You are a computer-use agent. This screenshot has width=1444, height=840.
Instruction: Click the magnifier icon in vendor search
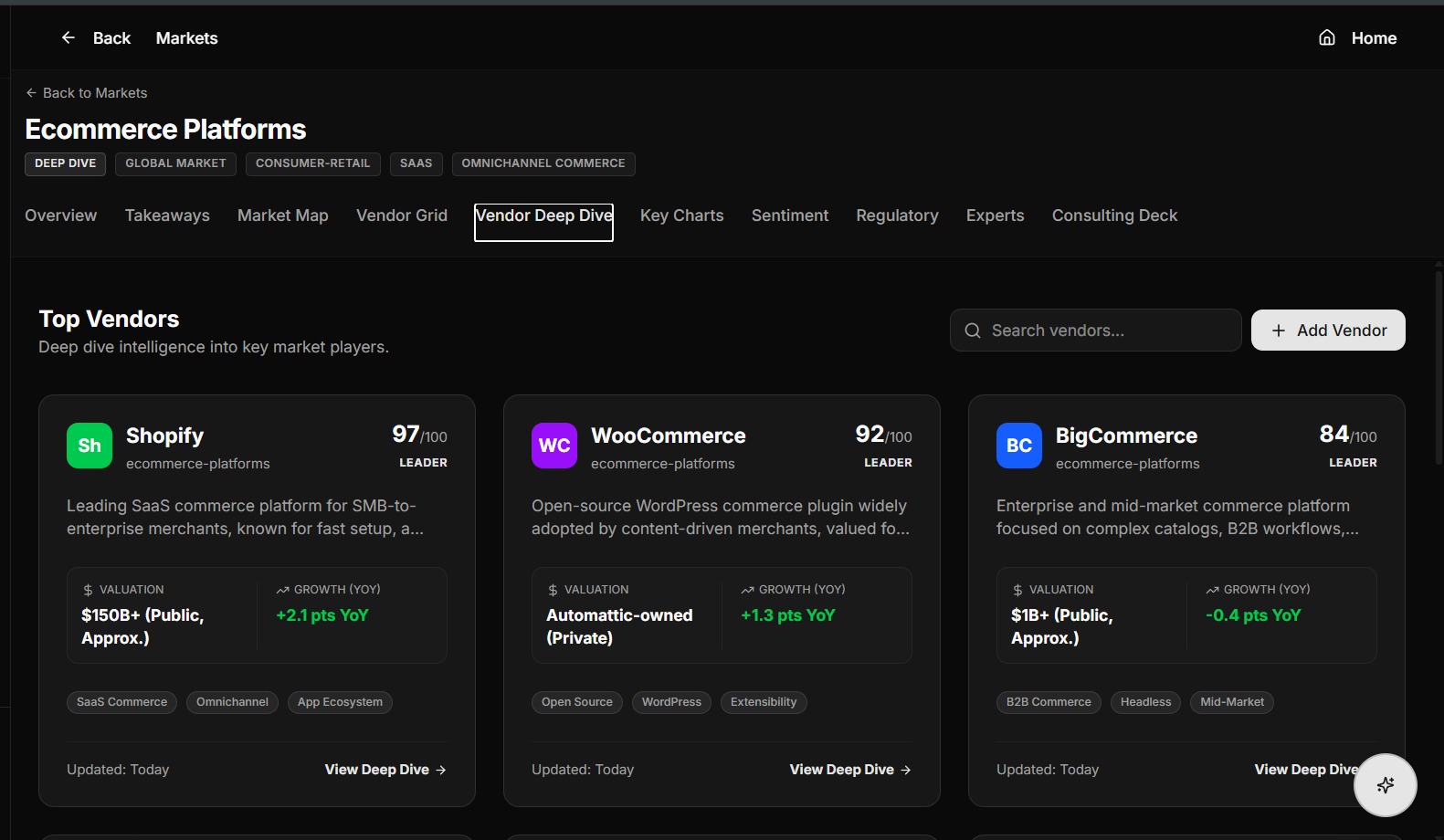click(x=973, y=331)
